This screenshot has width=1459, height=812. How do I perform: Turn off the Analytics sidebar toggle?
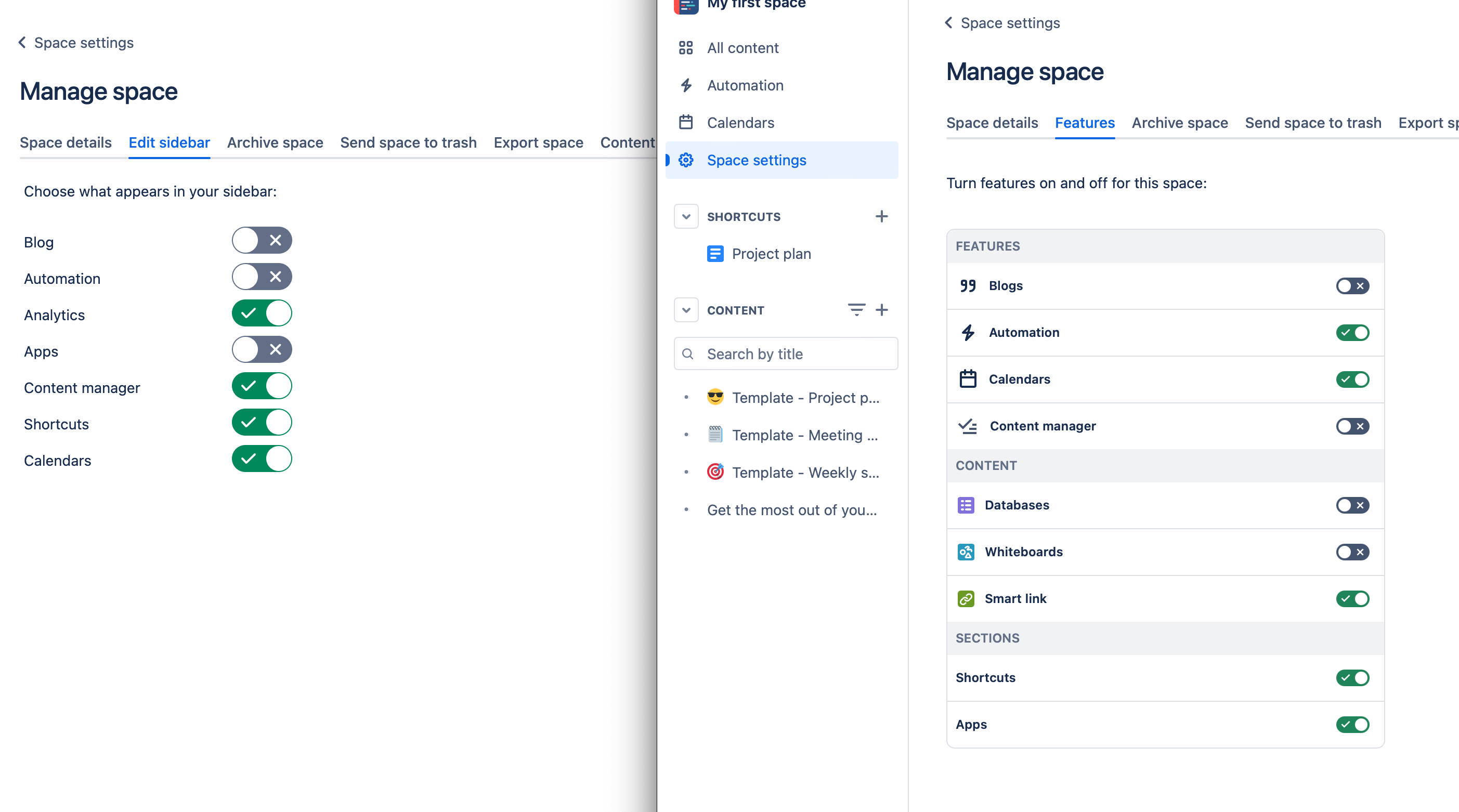pyautogui.click(x=262, y=313)
